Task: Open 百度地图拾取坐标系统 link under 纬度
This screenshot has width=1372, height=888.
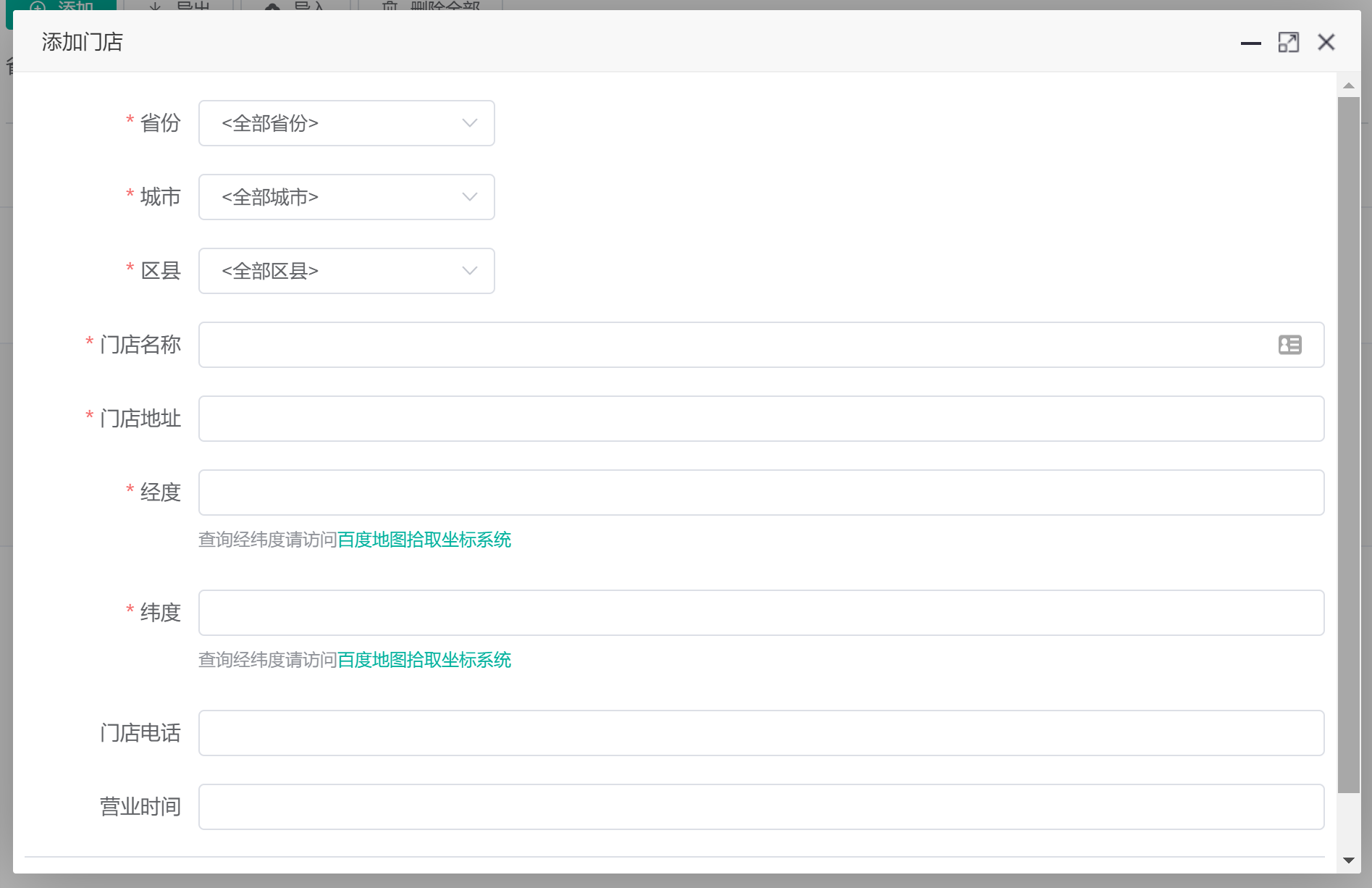Action: tap(424, 660)
